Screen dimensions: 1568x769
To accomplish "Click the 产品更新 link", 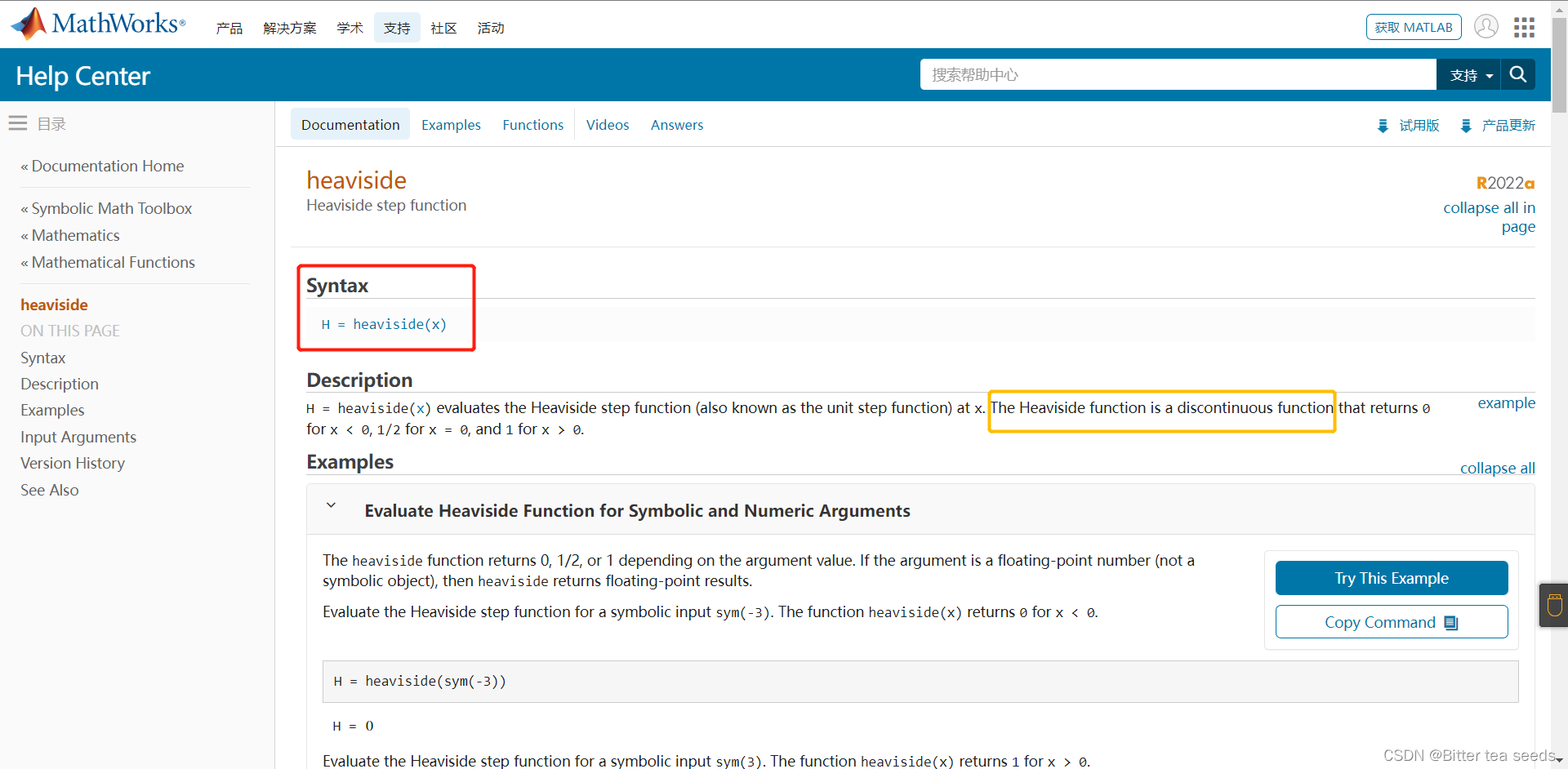I will pos(1508,125).
